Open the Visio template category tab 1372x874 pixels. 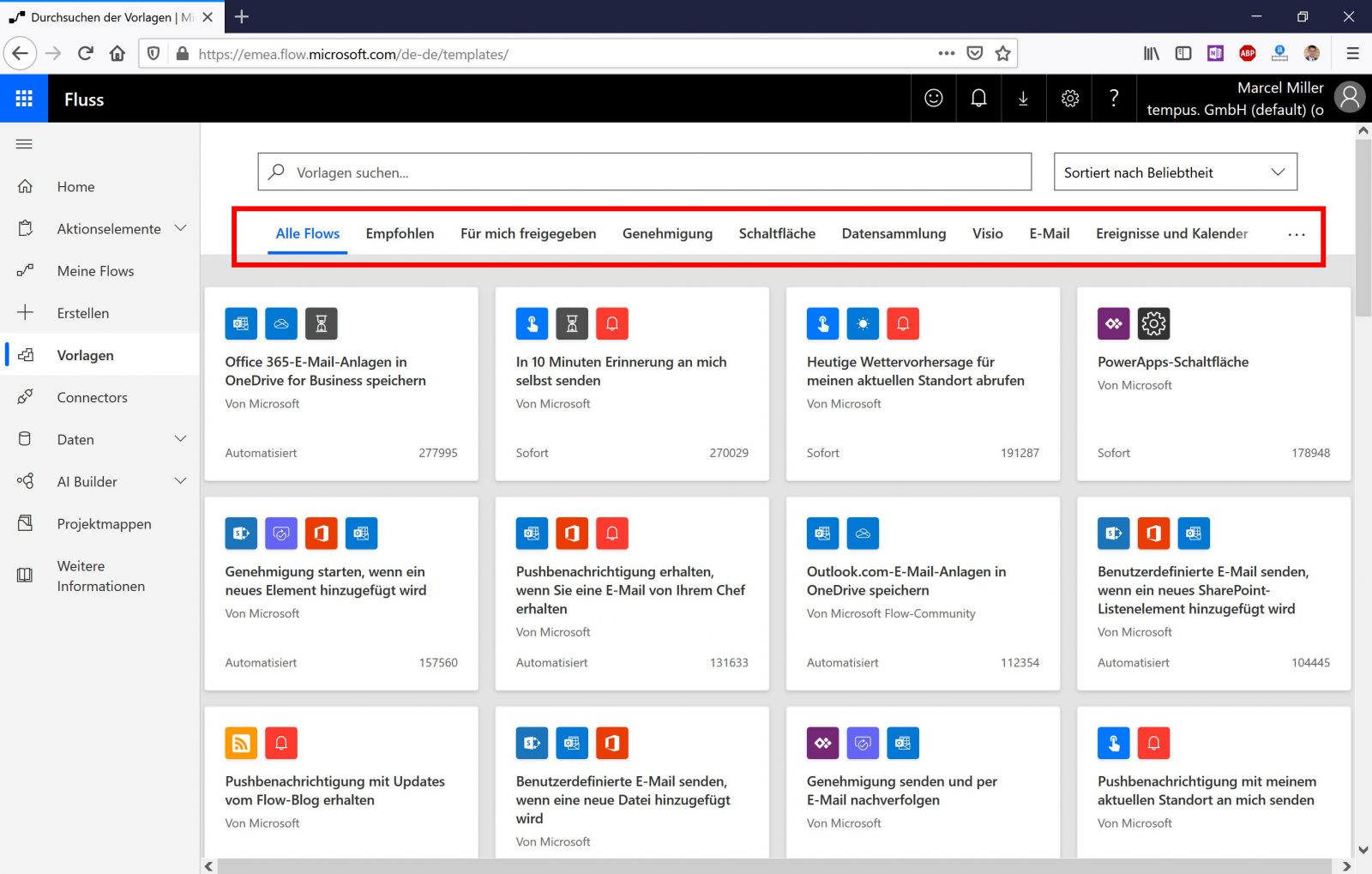[987, 232]
